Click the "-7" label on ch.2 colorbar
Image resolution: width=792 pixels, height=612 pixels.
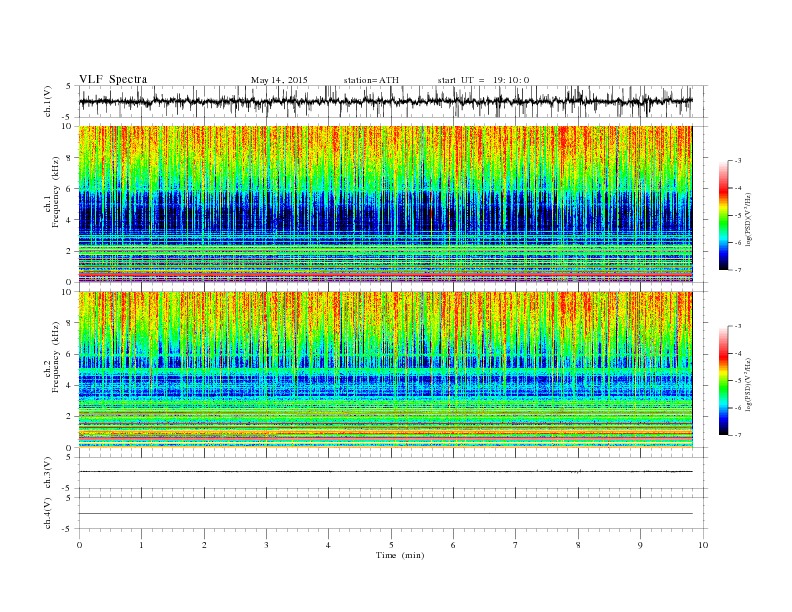click(738, 435)
